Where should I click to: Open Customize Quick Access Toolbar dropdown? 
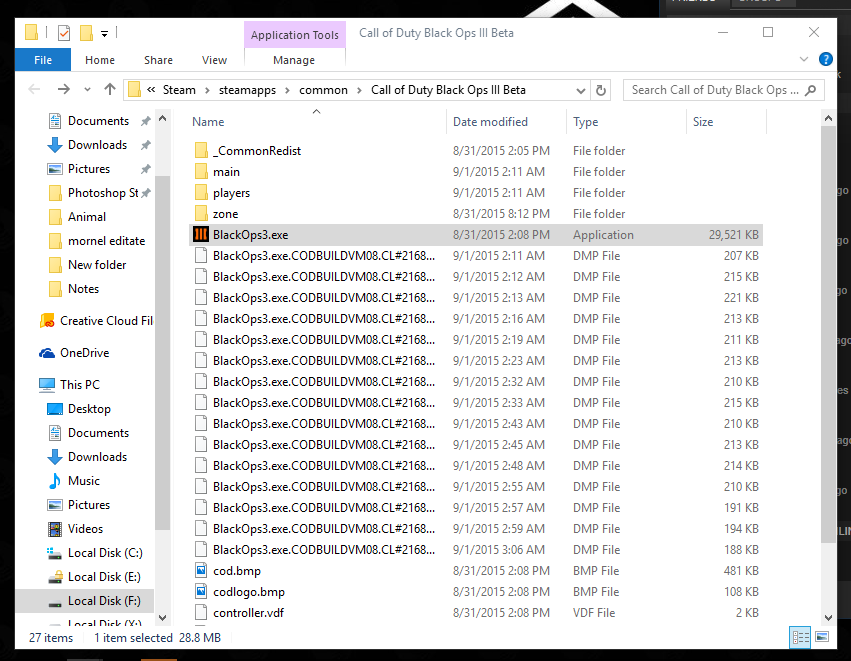pos(104,34)
